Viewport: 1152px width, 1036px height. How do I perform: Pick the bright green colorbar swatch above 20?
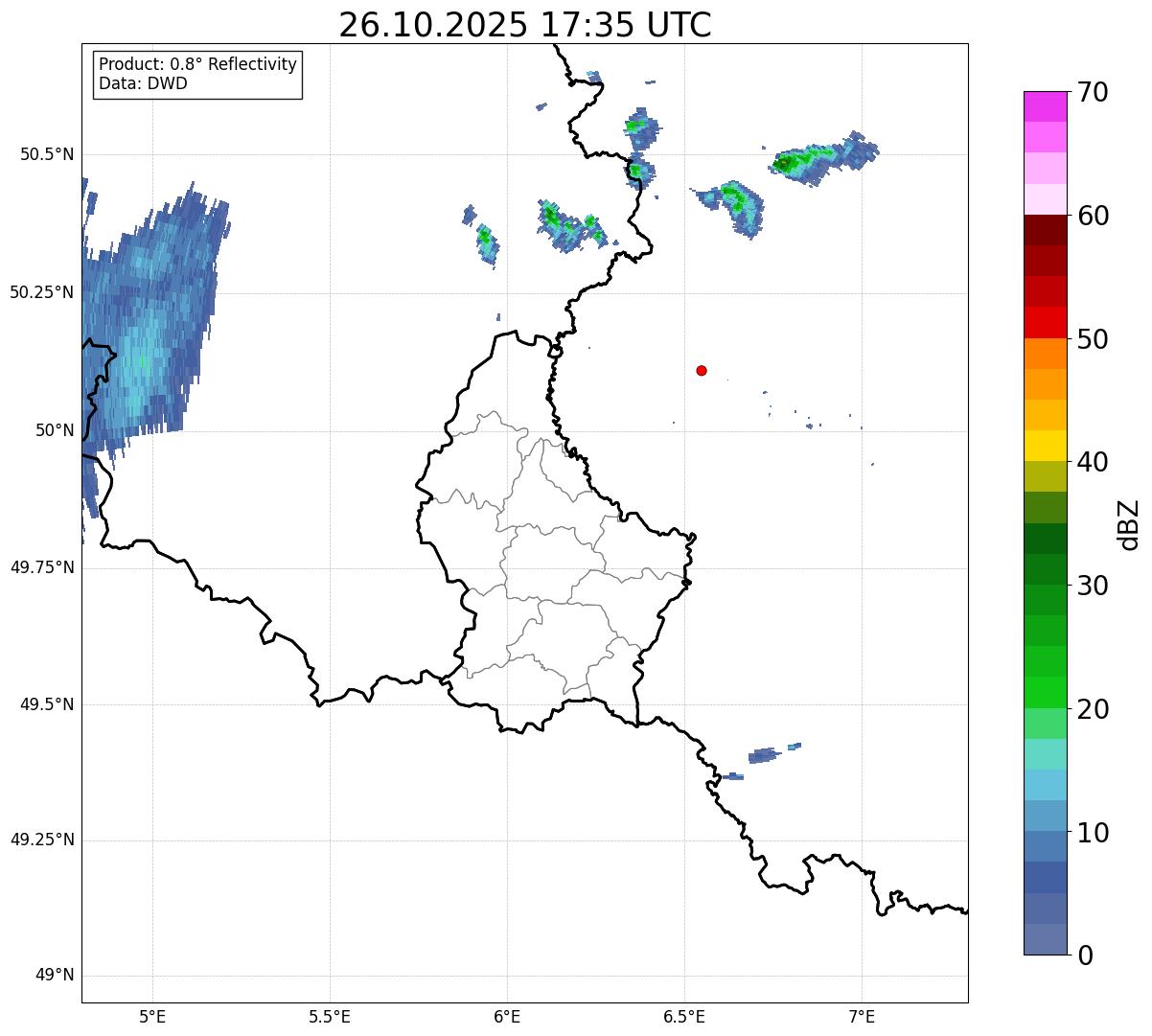(1046, 692)
